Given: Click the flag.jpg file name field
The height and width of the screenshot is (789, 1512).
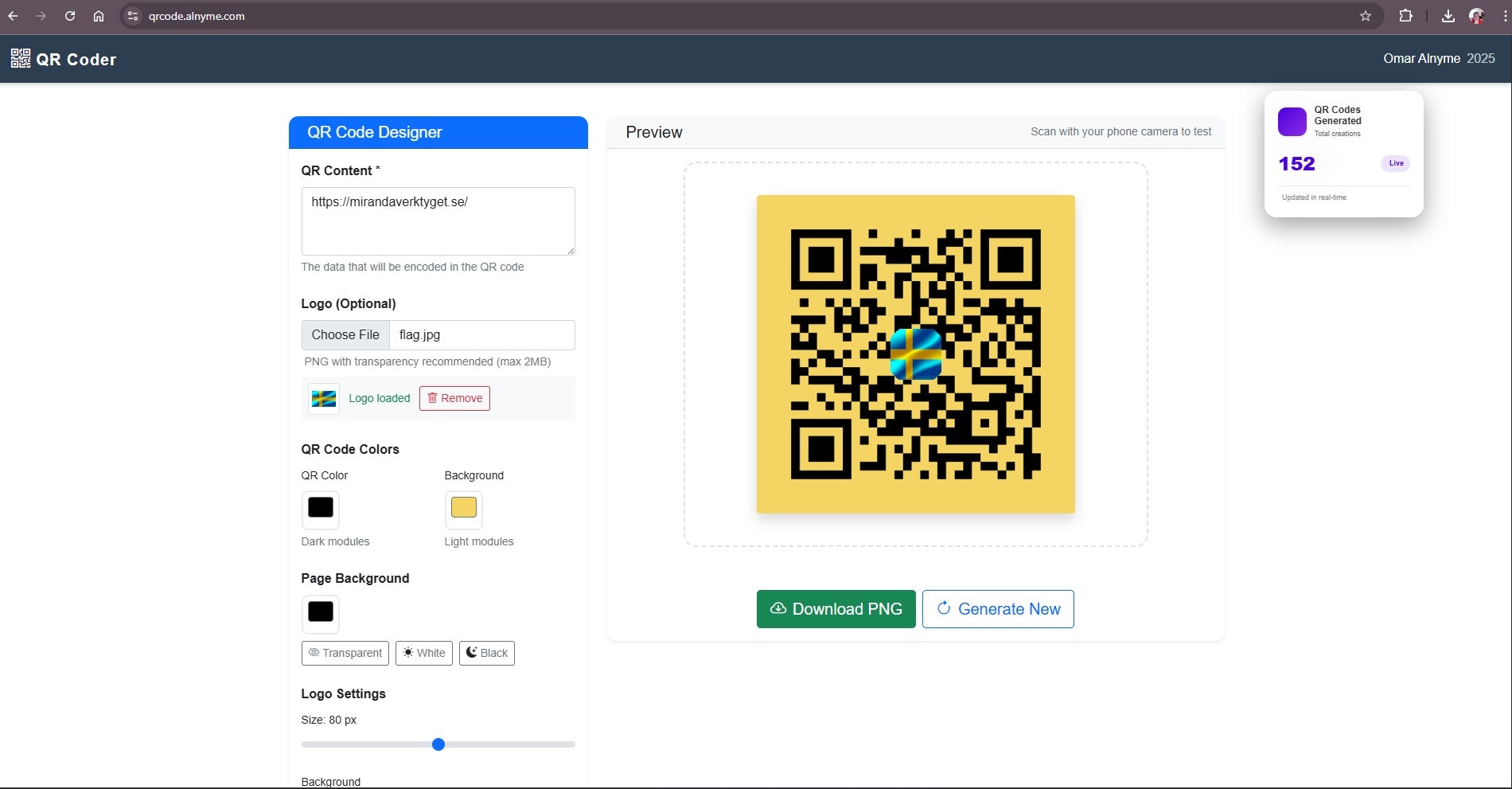Looking at the screenshot, I should tap(482, 335).
